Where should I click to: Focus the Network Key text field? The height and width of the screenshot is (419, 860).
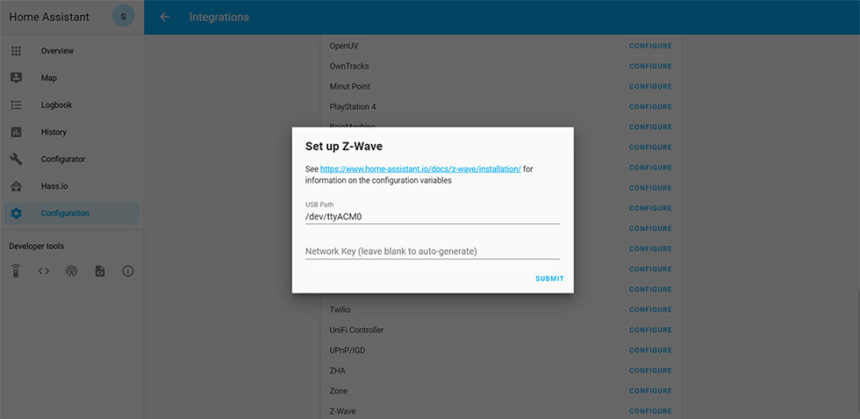432,251
